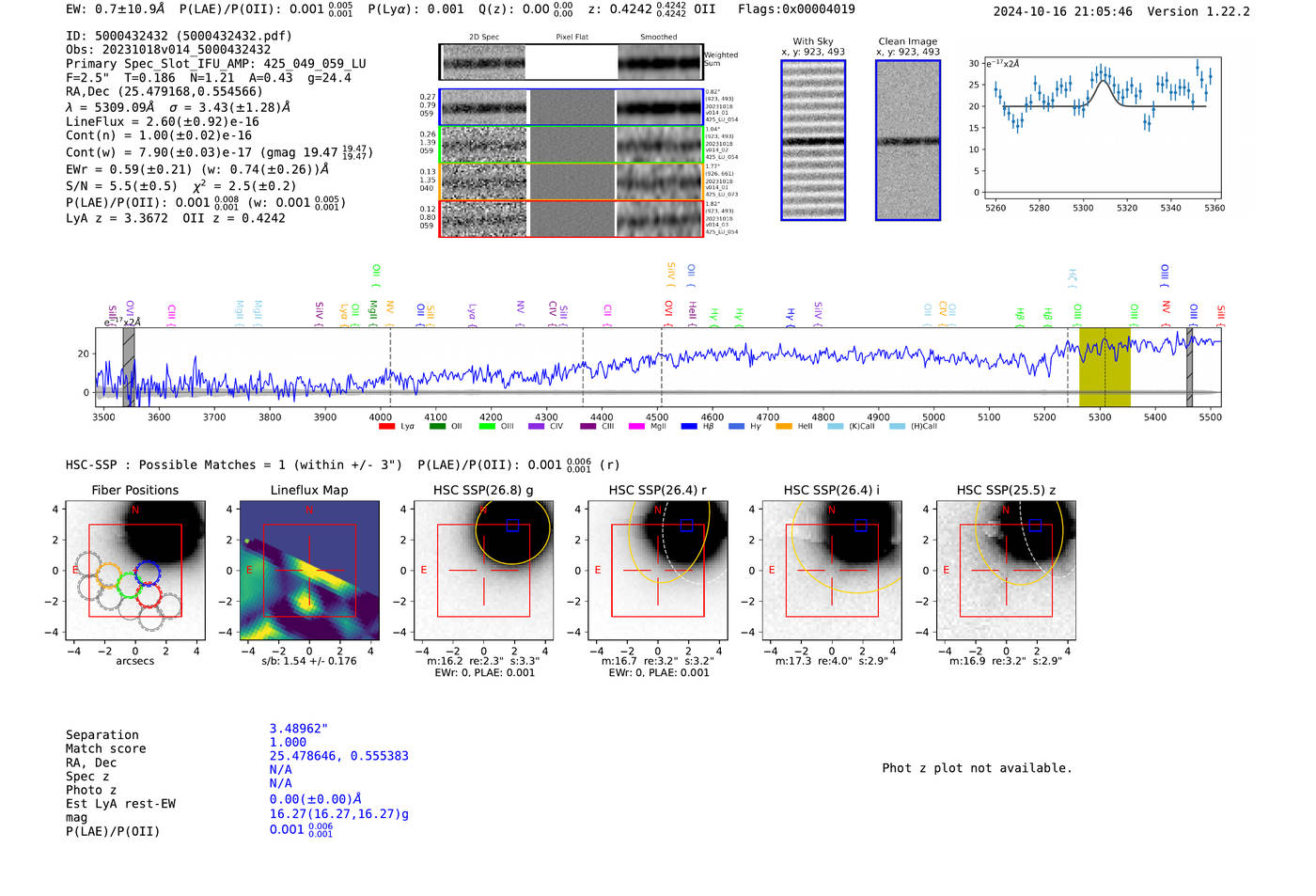Click the Q(z): 0.00 header text
Screen dimensions: 1316x896
pyautogui.click(x=525, y=9)
